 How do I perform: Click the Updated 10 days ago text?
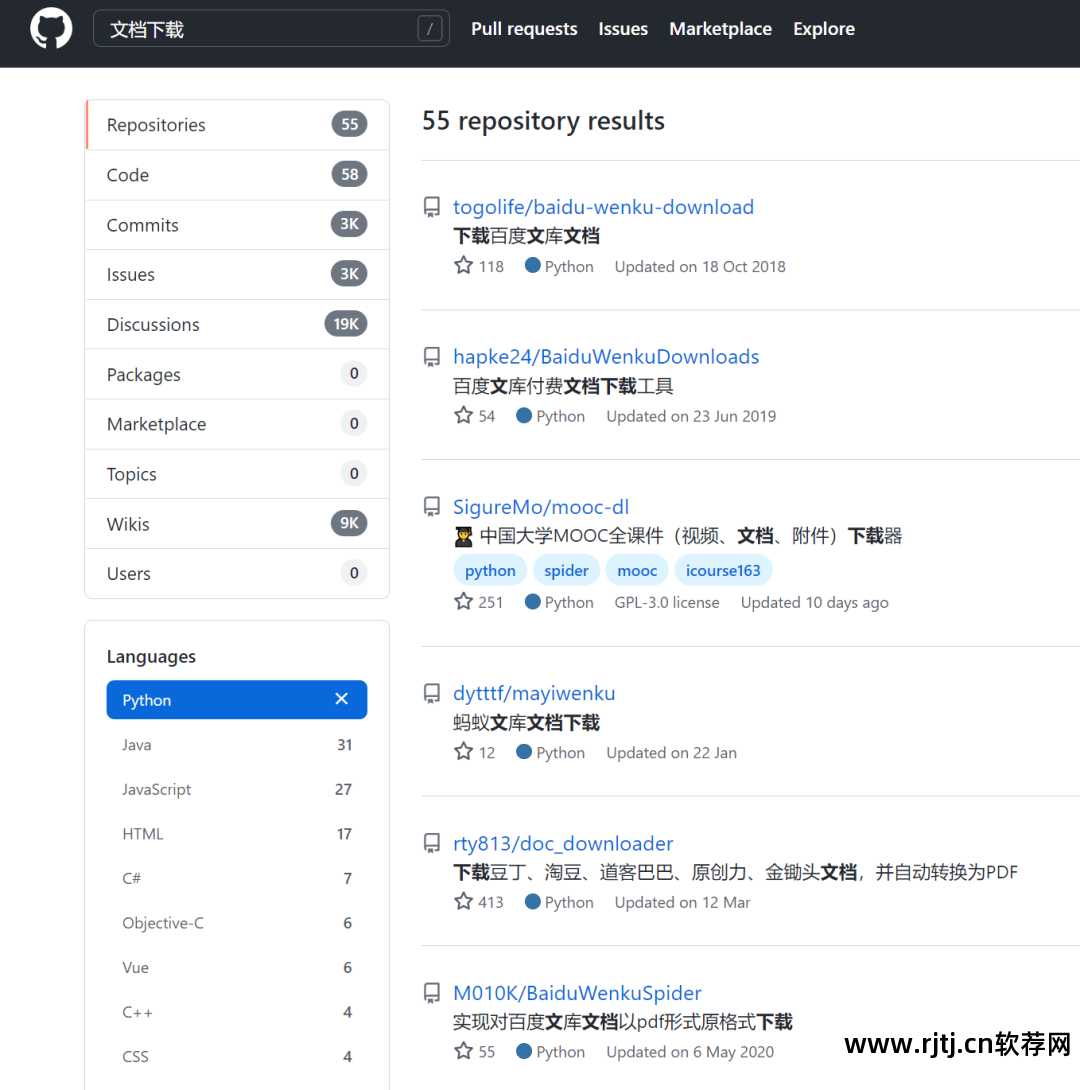[x=814, y=603]
